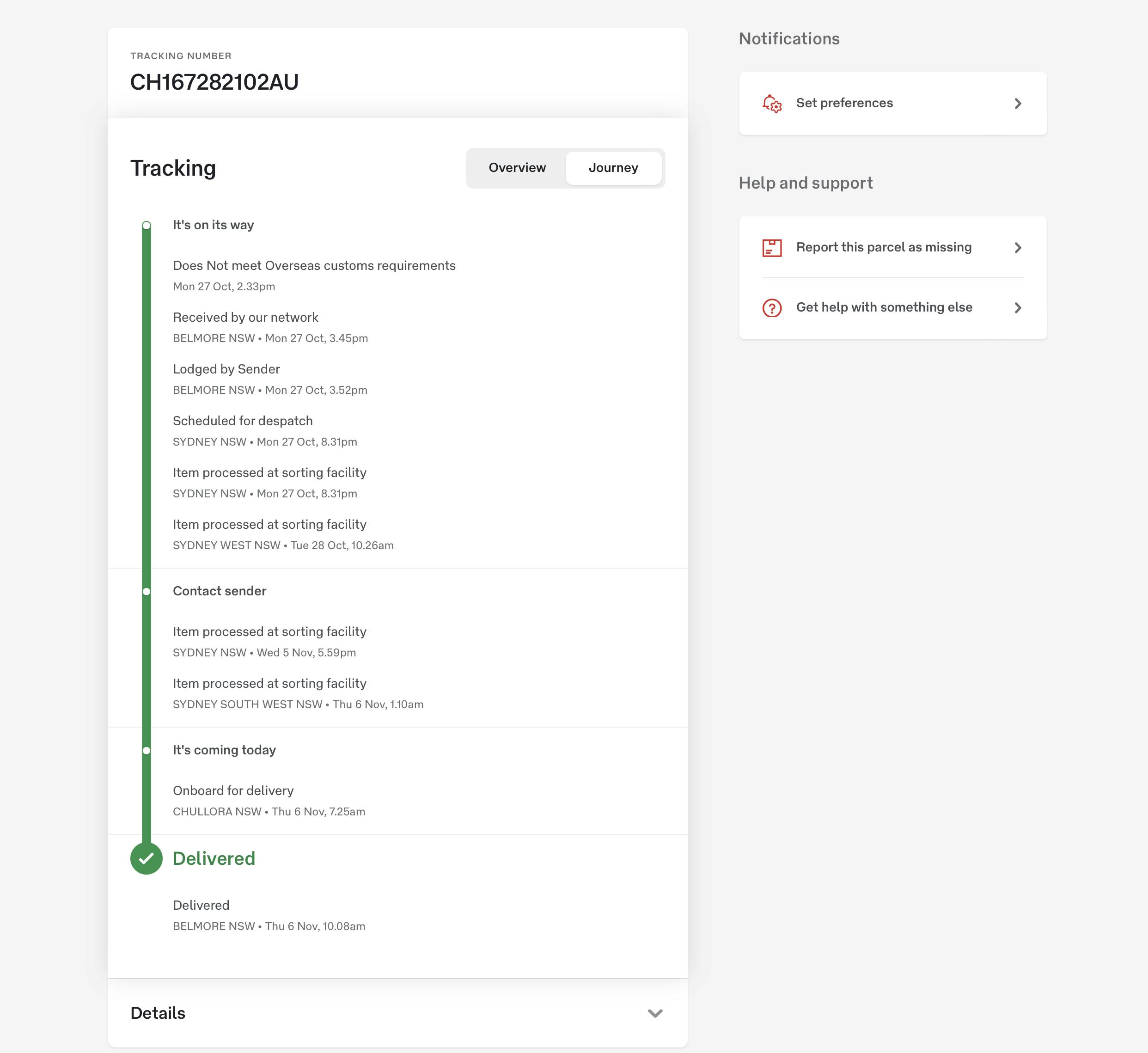
Task: Select the Journey tab
Action: [x=613, y=168]
